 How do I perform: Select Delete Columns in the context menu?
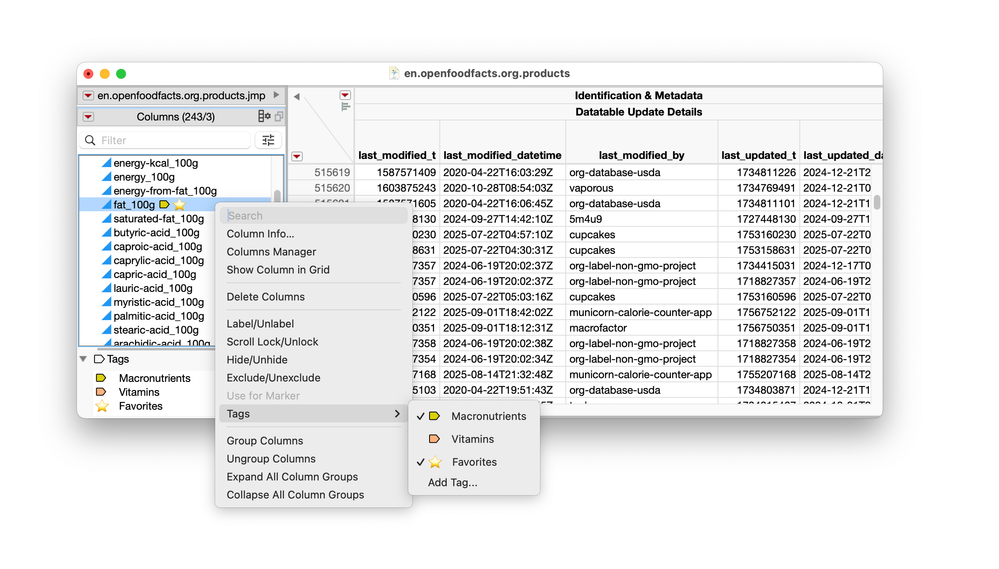pos(265,297)
